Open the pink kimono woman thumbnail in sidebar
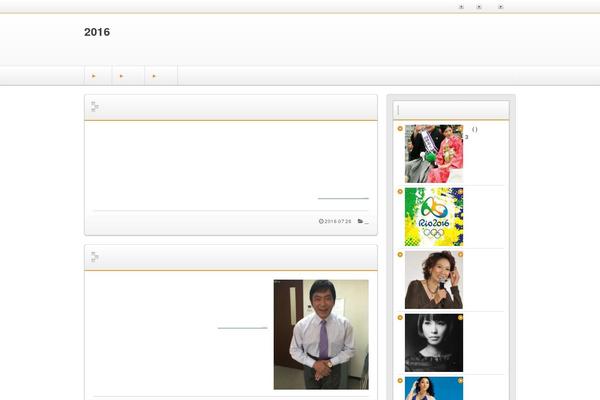This screenshot has height=400, width=600. point(434,153)
